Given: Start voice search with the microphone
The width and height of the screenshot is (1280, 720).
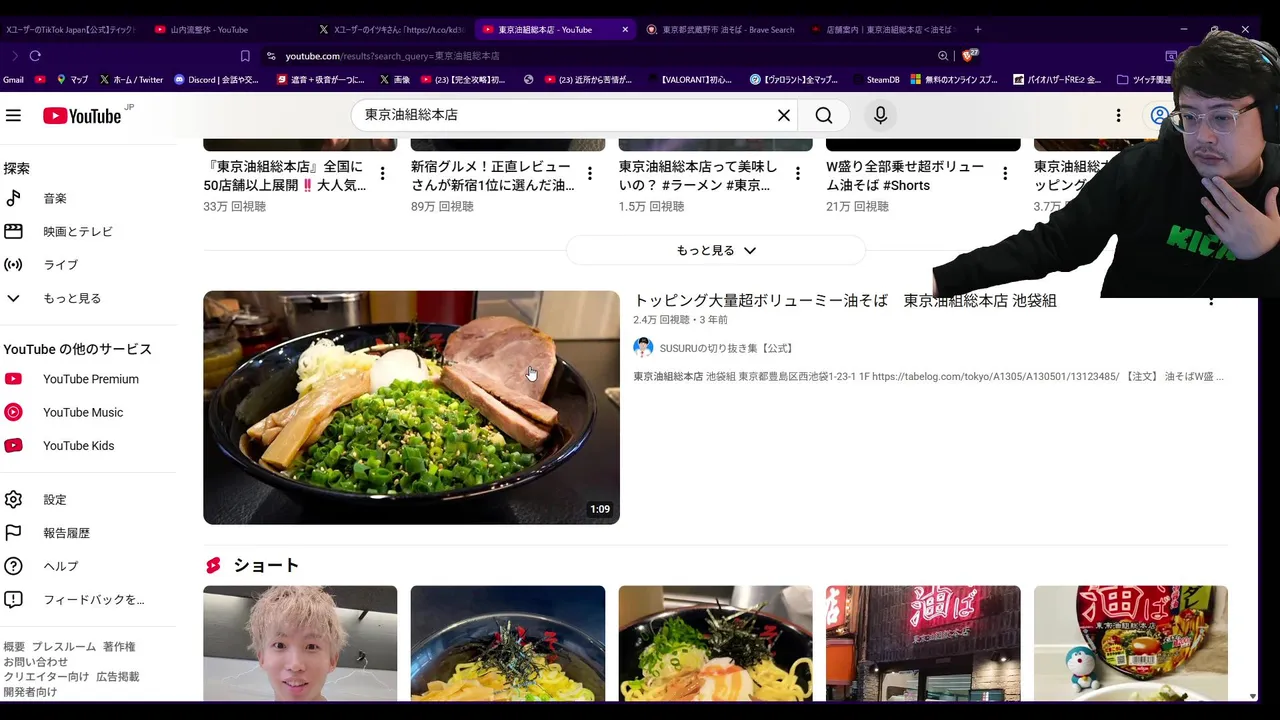Looking at the screenshot, I should tap(880, 115).
